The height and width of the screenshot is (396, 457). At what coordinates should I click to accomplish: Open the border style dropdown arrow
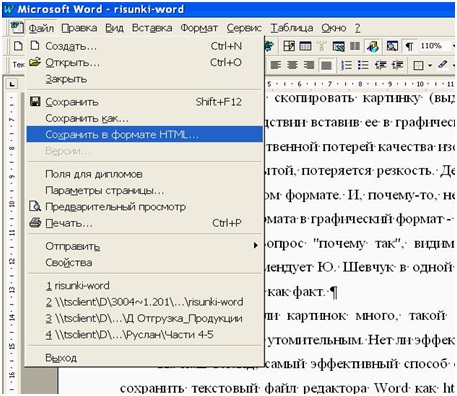pyautogui.click(x=430, y=65)
